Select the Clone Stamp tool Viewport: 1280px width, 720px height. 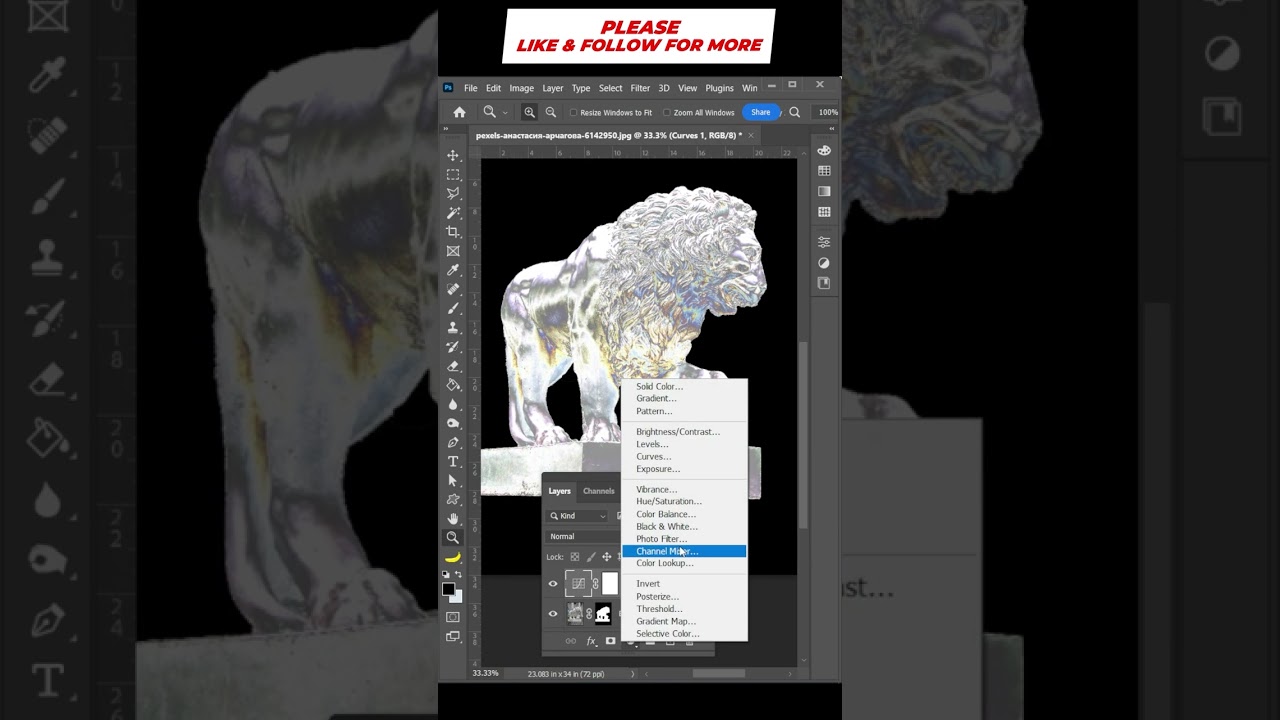pos(453,327)
